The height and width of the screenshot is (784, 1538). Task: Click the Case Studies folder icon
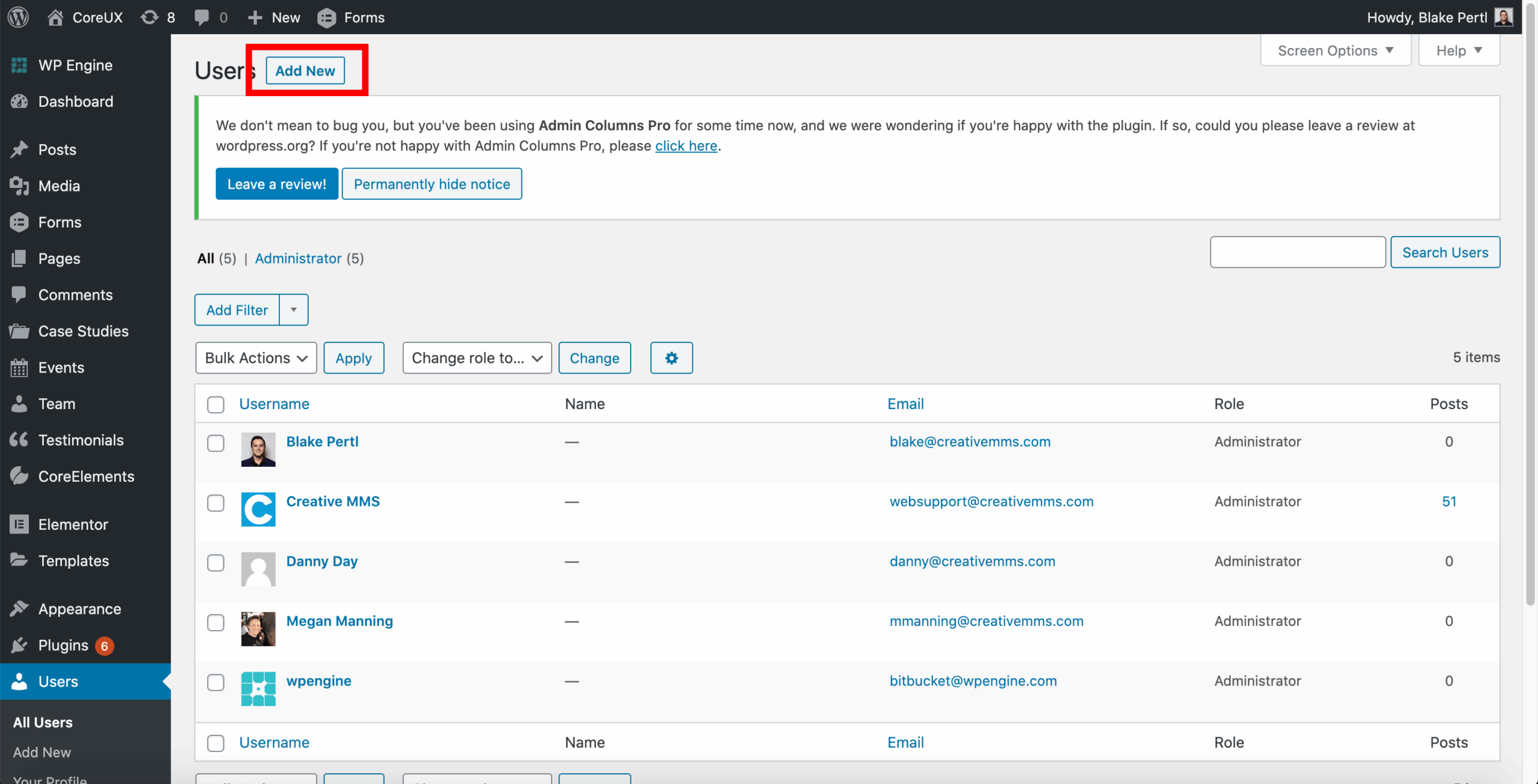[x=19, y=331]
